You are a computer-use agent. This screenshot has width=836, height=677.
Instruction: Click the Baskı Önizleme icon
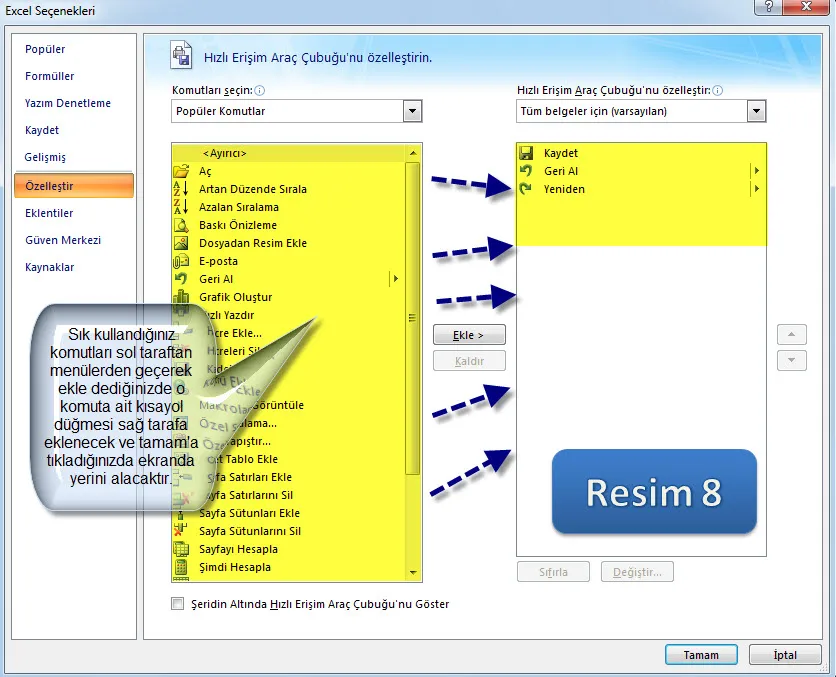click(181, 225)
